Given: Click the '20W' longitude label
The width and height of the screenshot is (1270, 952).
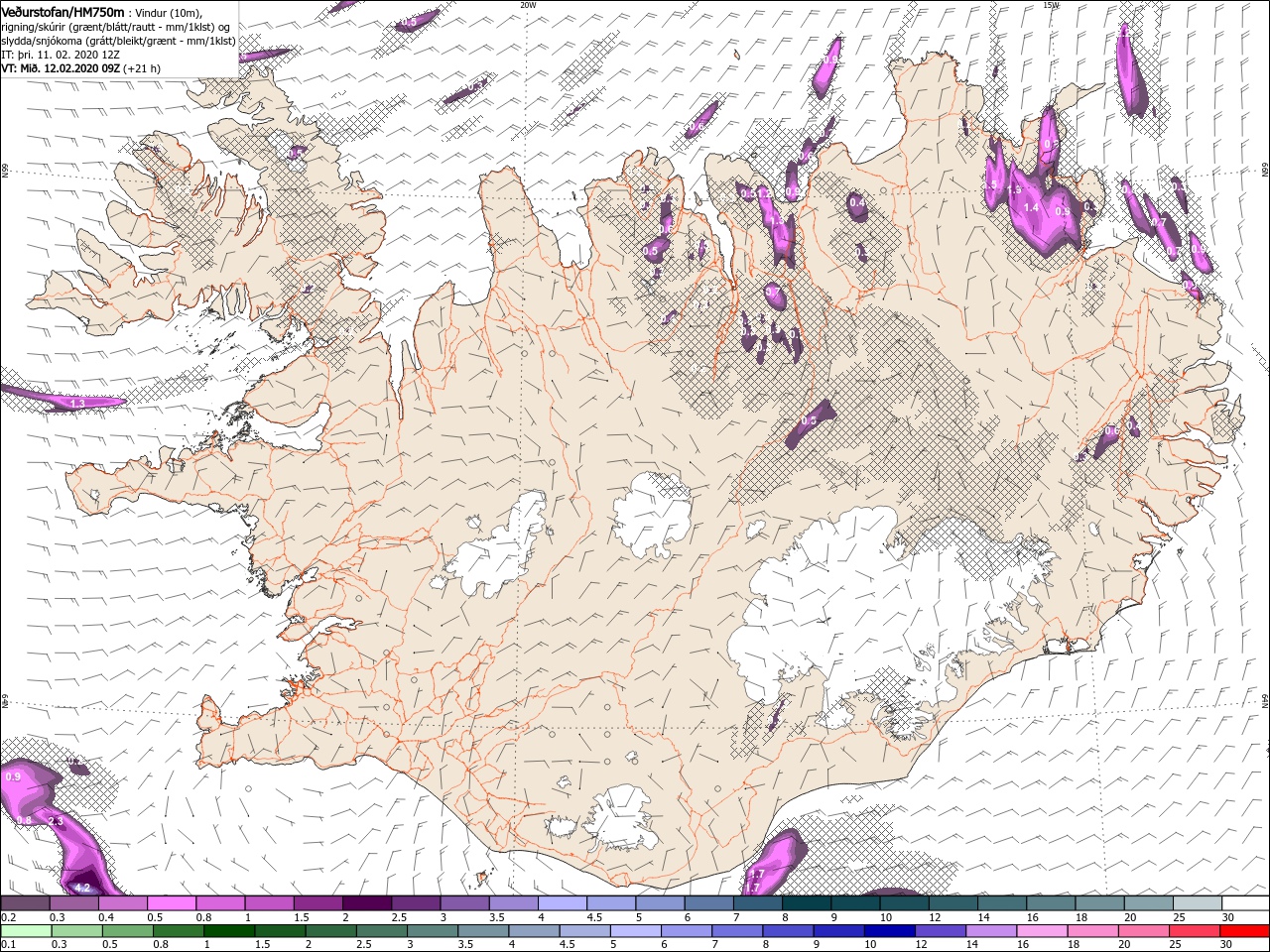Looking at the screenshot, I should pyautogui.click(x=528, y=5).
